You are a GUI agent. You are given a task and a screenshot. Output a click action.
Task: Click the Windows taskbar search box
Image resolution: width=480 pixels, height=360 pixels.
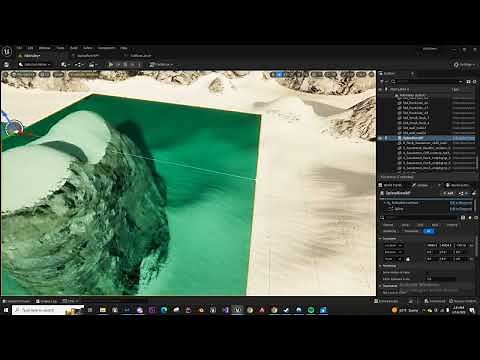pos(48,310)
